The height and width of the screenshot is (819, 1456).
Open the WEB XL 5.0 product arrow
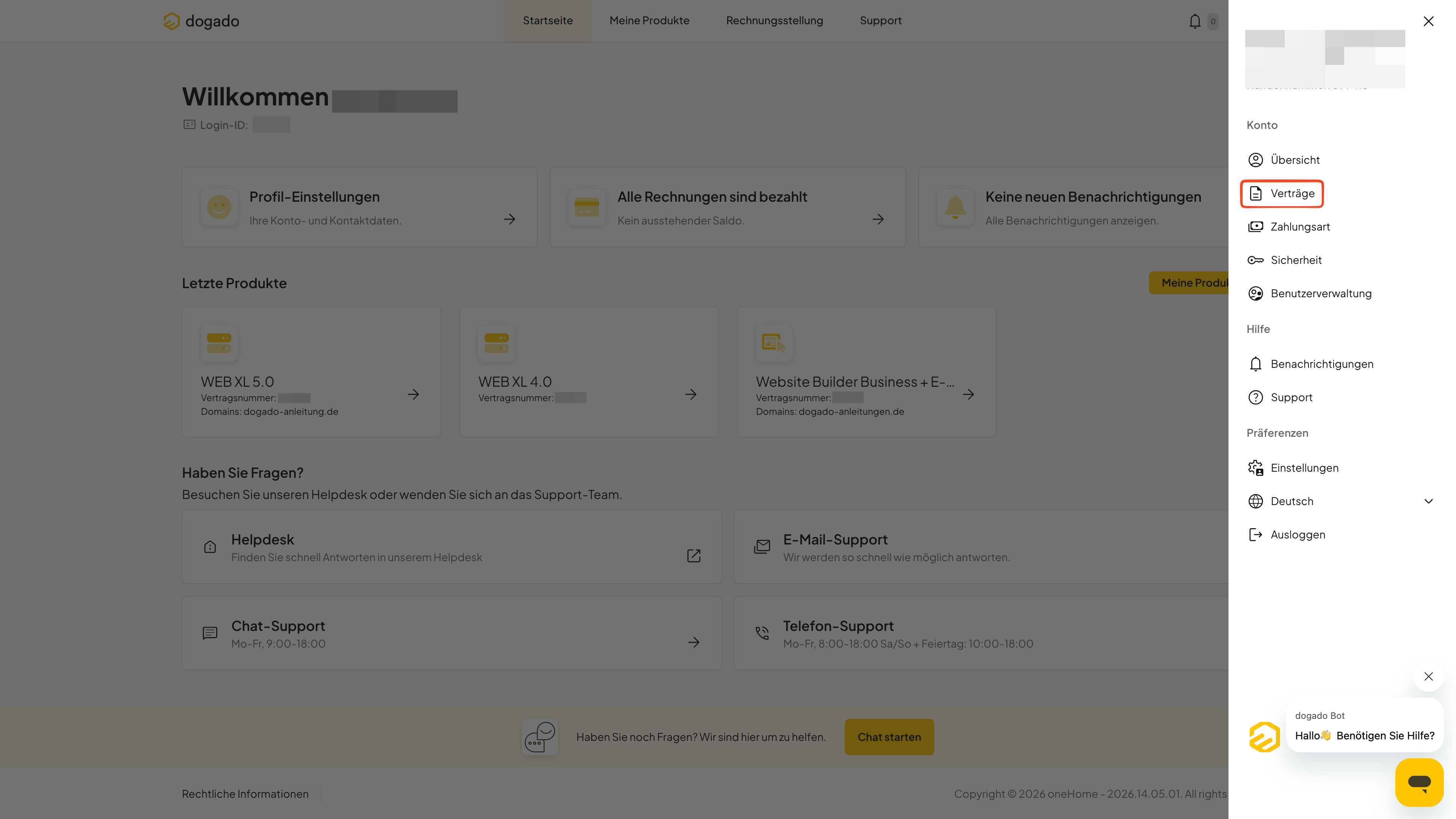pyautogui.click(x=413, y=394)
